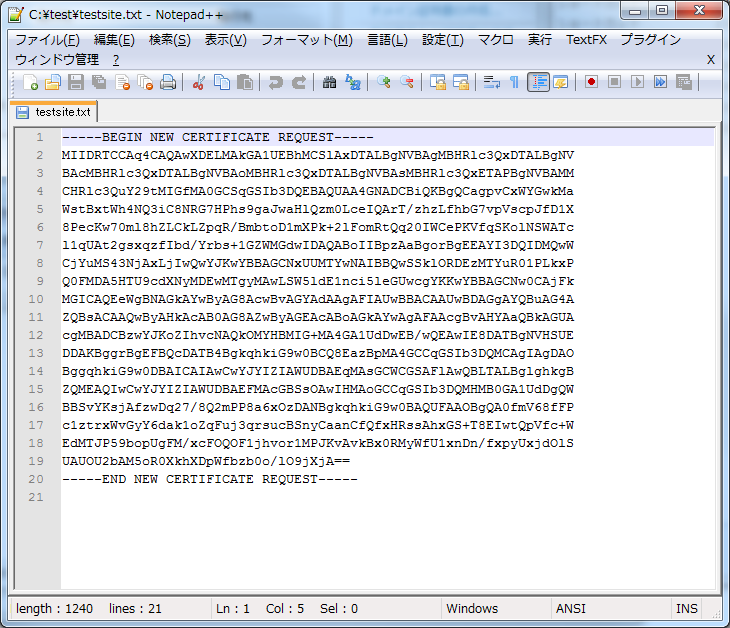This screenshot has width=730, height=628.
Task: Close document with menu bar X
Action: coord(711,60)
